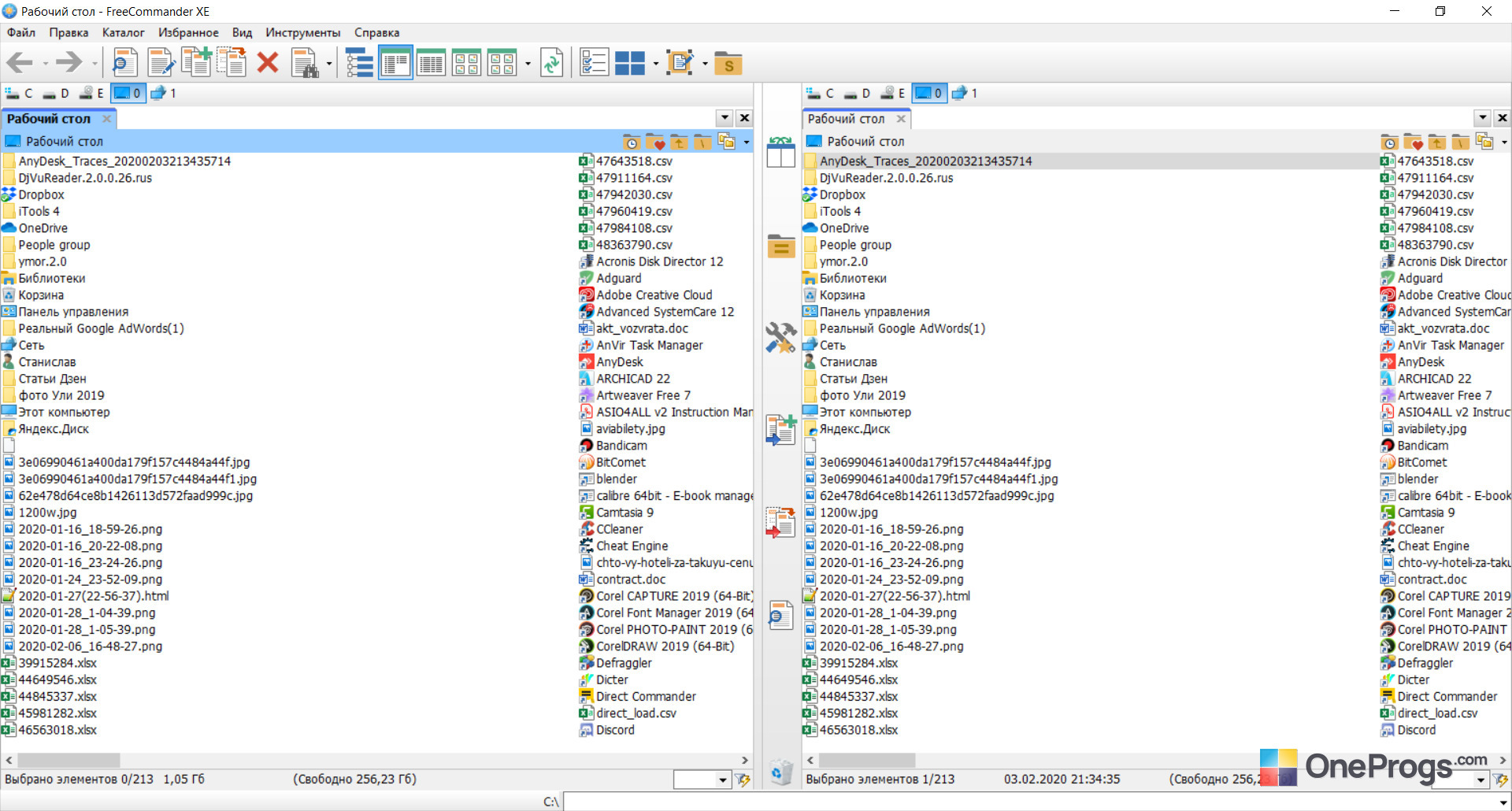The height and width of the screenshot is (811, 1512).
Task: Select Desktop drive button 0 in right panel
Action: coord(929,93)
